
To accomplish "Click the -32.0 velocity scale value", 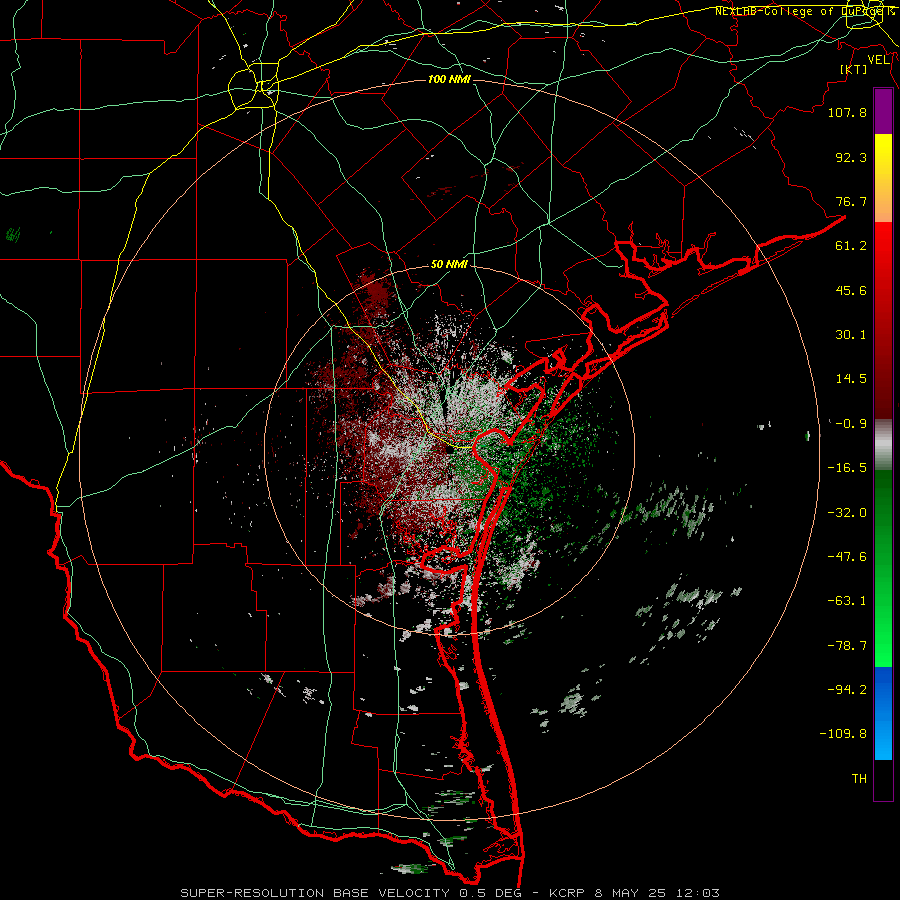I will coord(847,513).
